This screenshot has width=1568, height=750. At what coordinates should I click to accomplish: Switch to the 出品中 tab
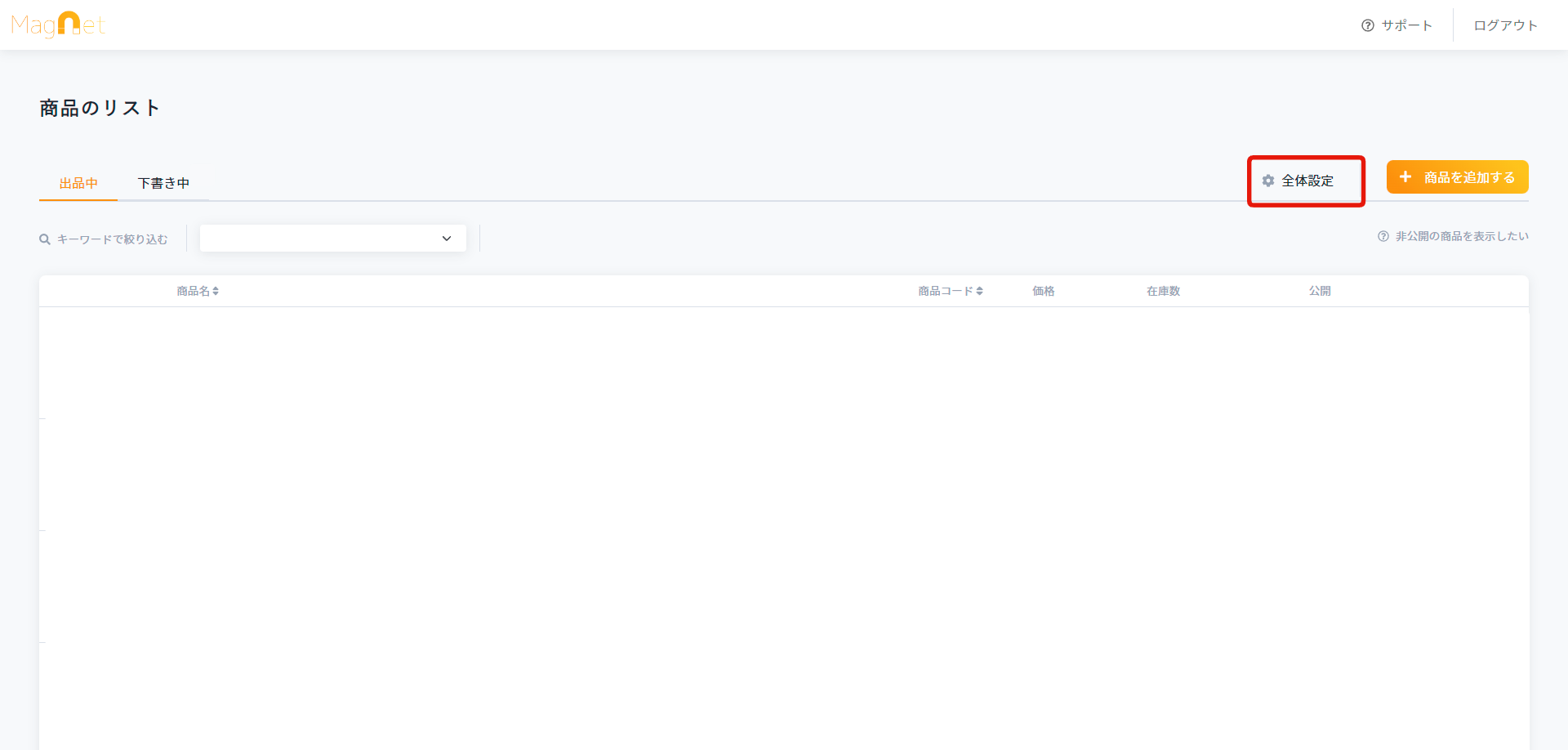(x=78, y=183)
